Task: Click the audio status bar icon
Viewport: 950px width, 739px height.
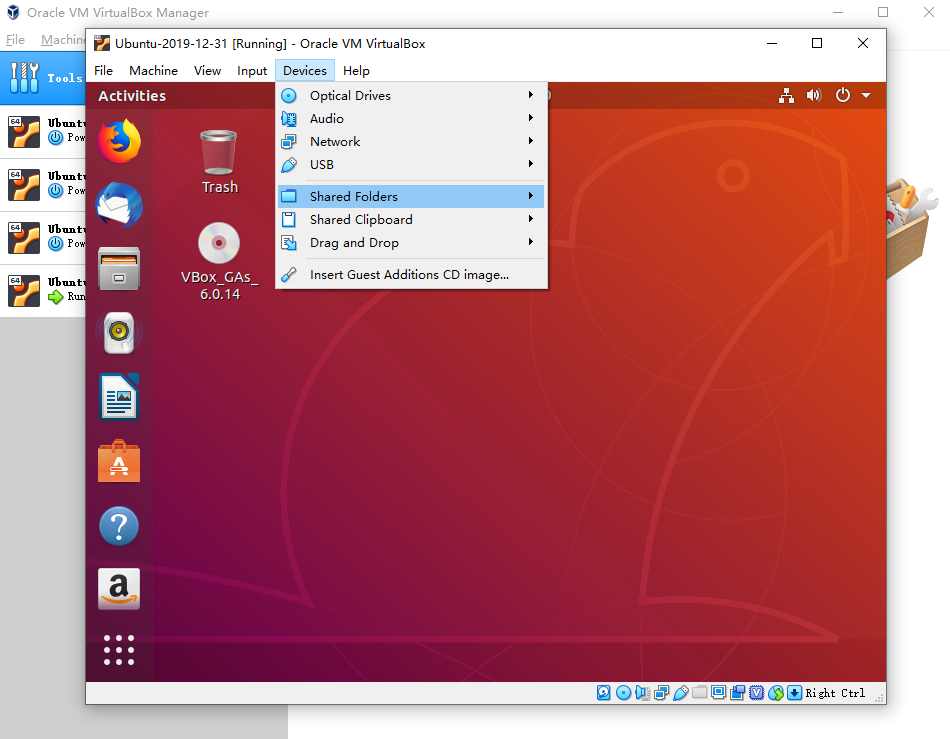Action: tap(642, 693)
